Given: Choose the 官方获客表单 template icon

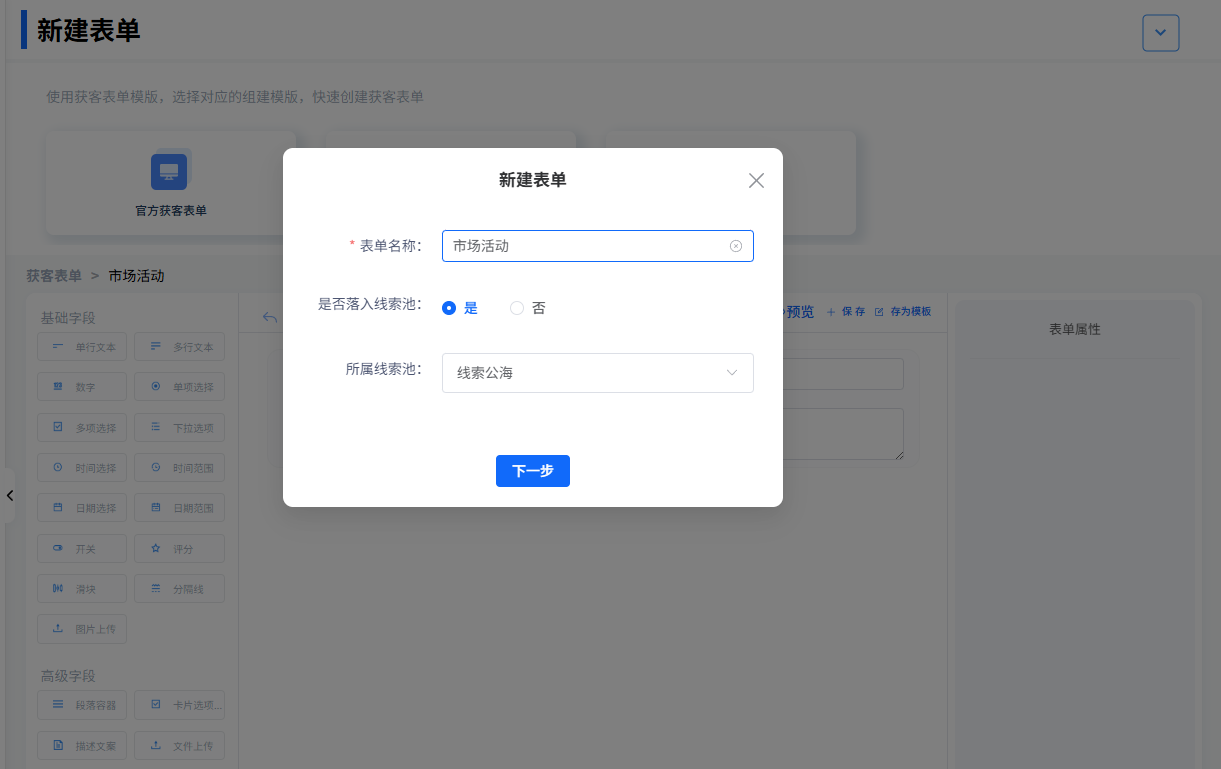Looking at the screenshot, I should pos(169,172).
